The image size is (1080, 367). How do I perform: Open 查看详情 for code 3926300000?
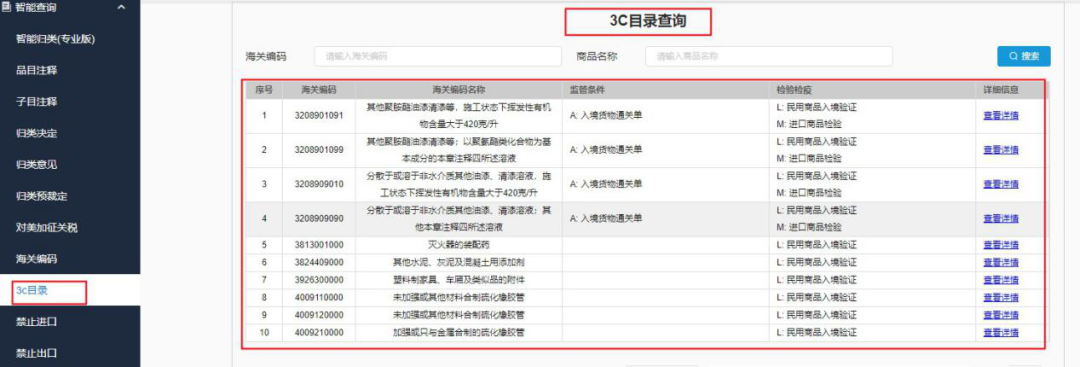[x=1001, y=280]
